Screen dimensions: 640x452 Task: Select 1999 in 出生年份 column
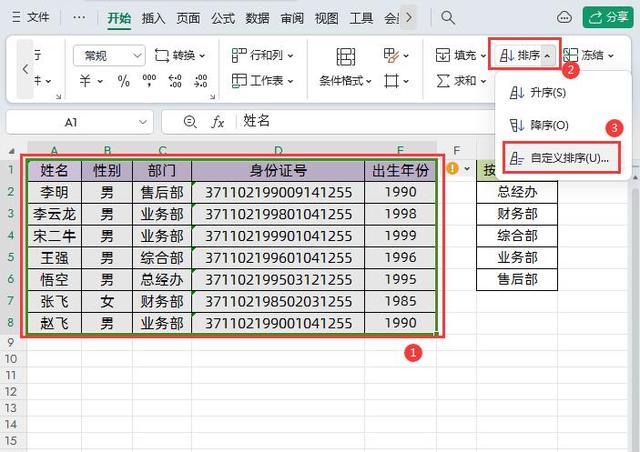tap(400, 236)
